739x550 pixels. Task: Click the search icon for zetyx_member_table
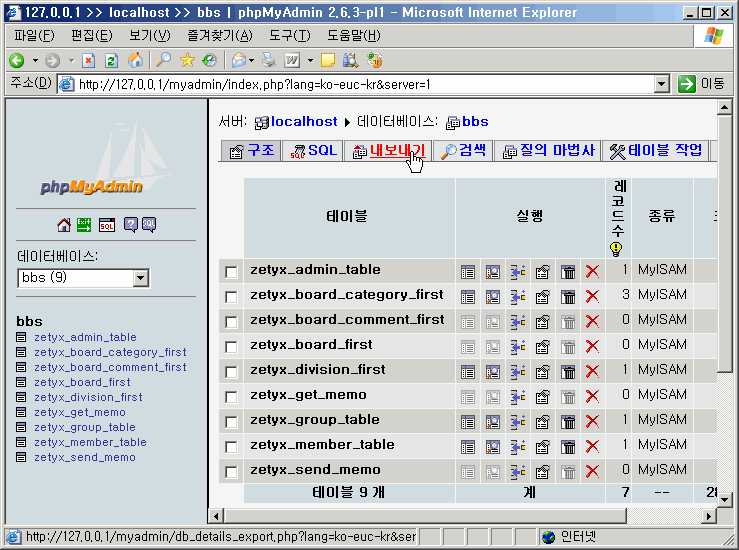tap(493, 447)
